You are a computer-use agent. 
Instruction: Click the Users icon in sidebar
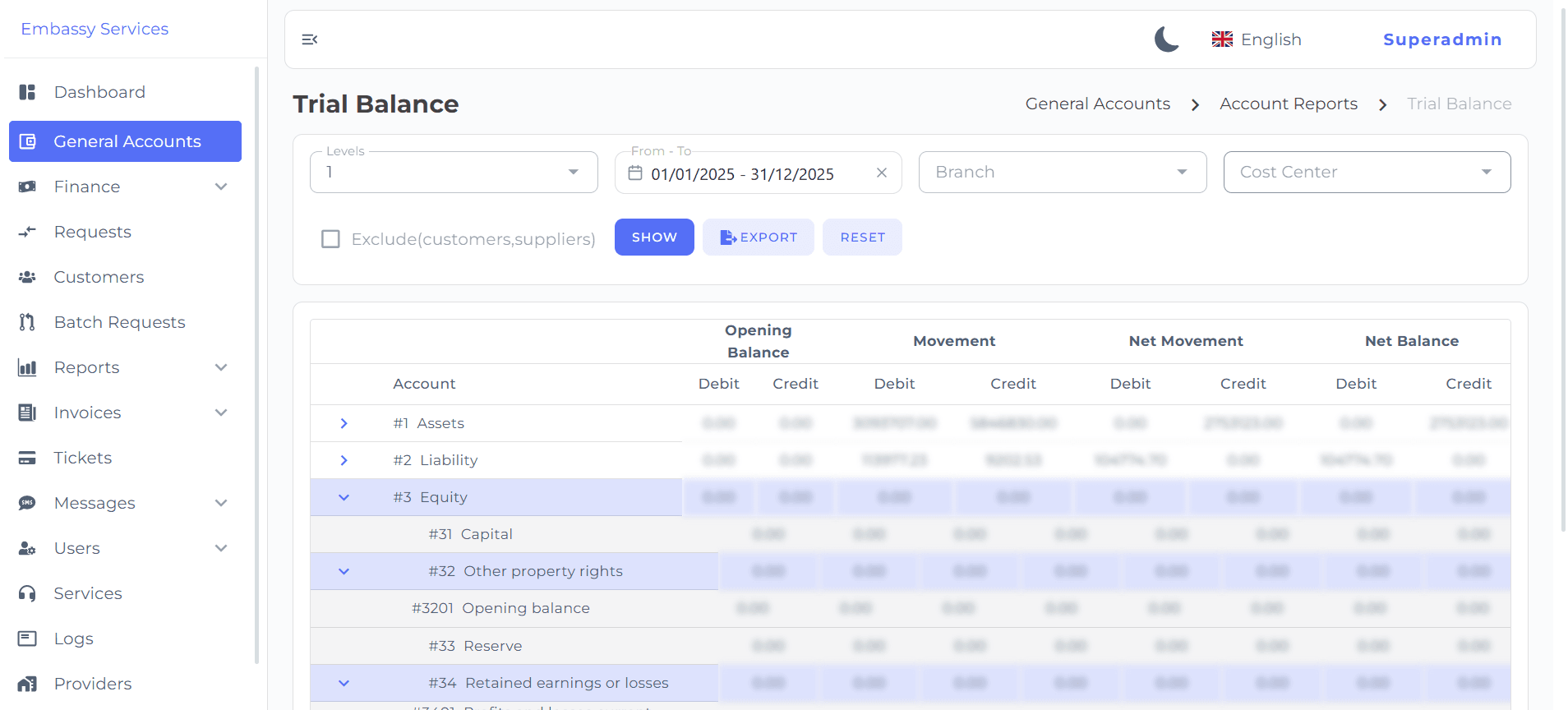point(27,548)
